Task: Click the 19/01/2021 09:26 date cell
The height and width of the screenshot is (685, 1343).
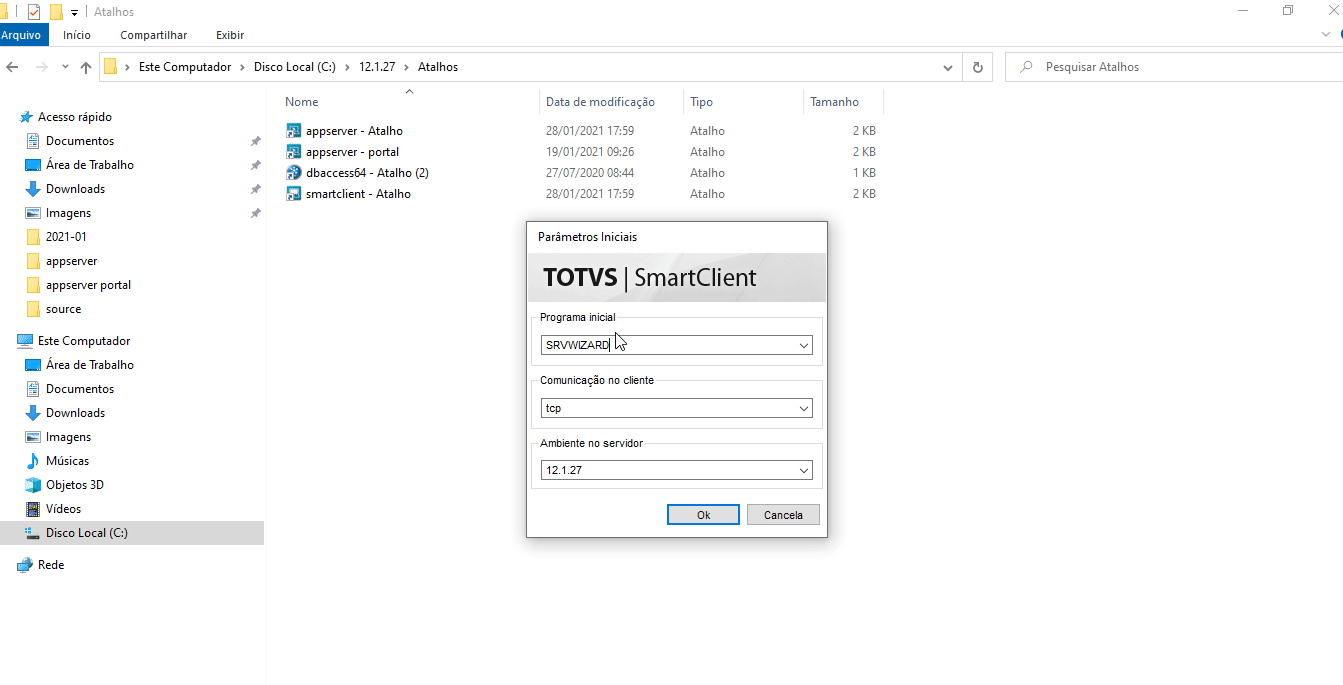Action: [x=590, y=152]
